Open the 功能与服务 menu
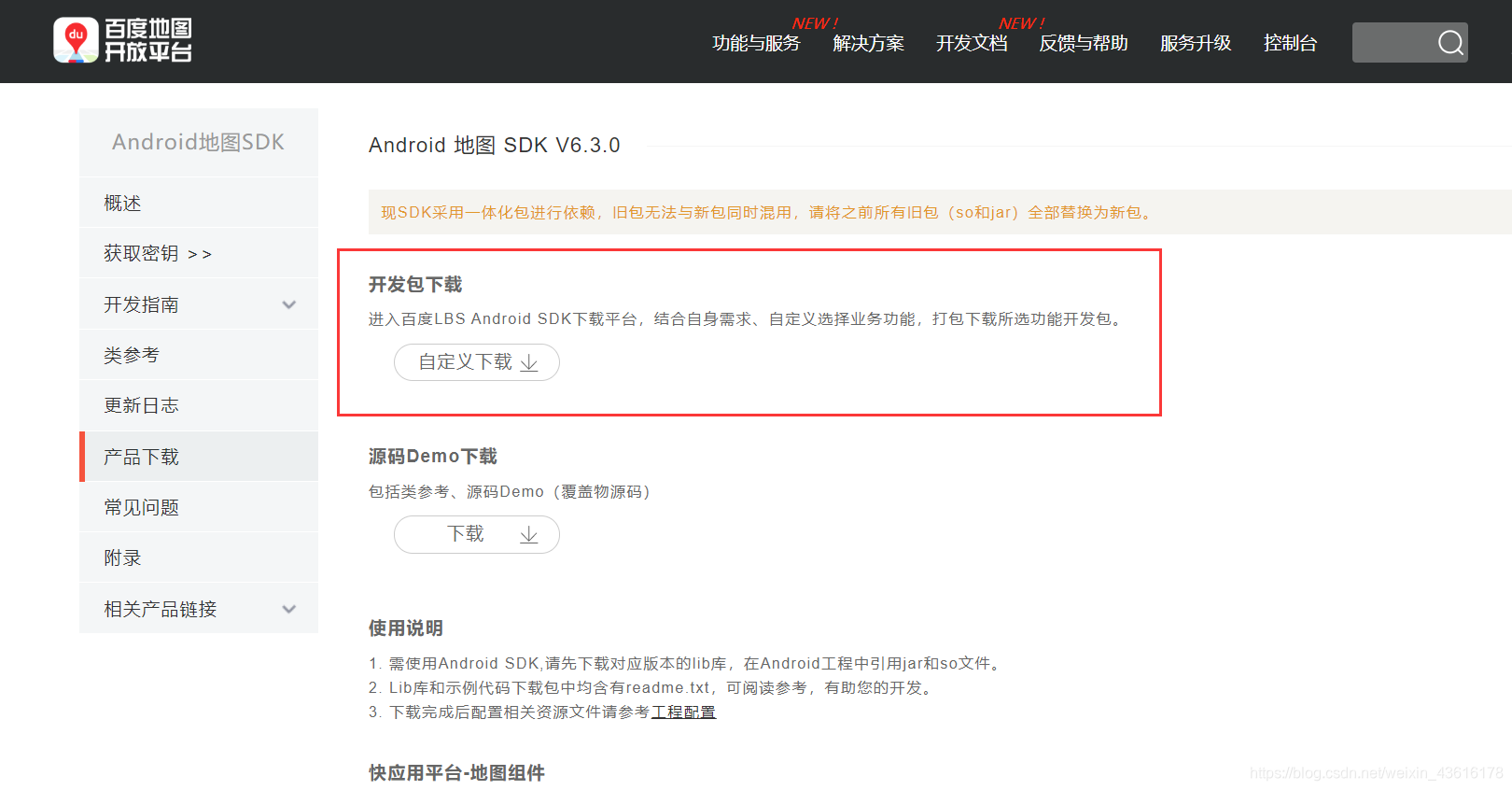 (756, 43)
